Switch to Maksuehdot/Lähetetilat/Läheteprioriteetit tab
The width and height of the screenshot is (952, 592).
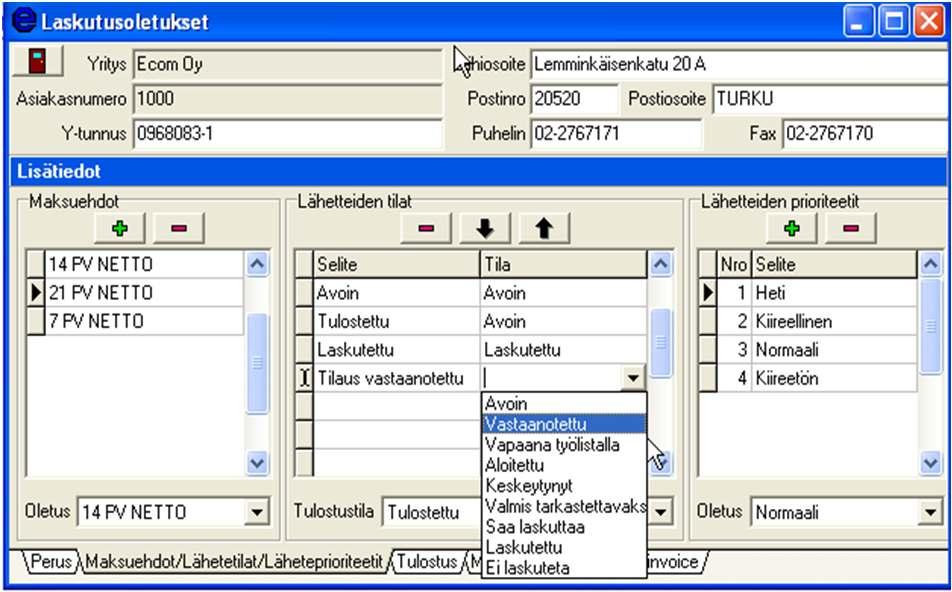[234, 562]
